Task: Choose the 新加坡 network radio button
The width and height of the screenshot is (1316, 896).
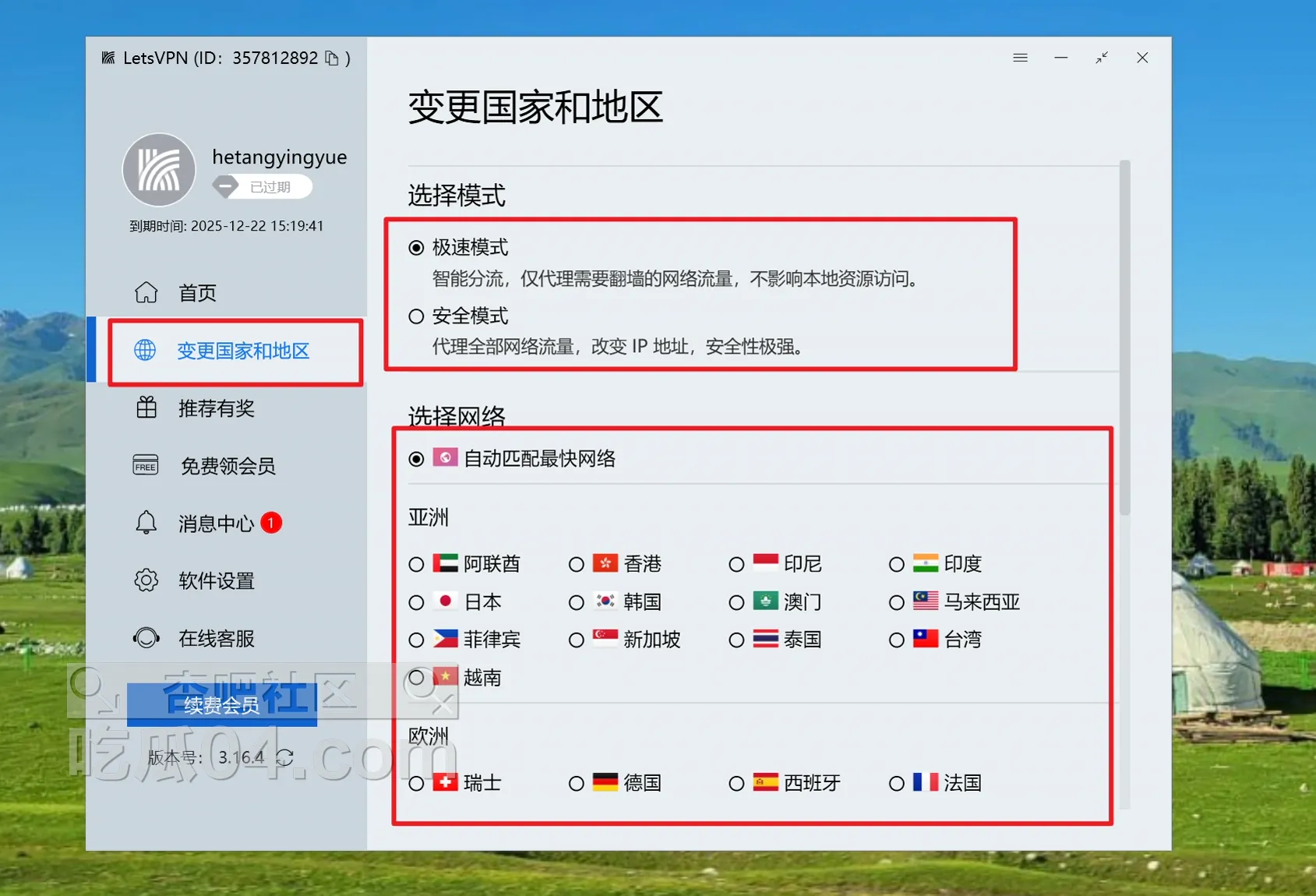Action: click(577, 640)
